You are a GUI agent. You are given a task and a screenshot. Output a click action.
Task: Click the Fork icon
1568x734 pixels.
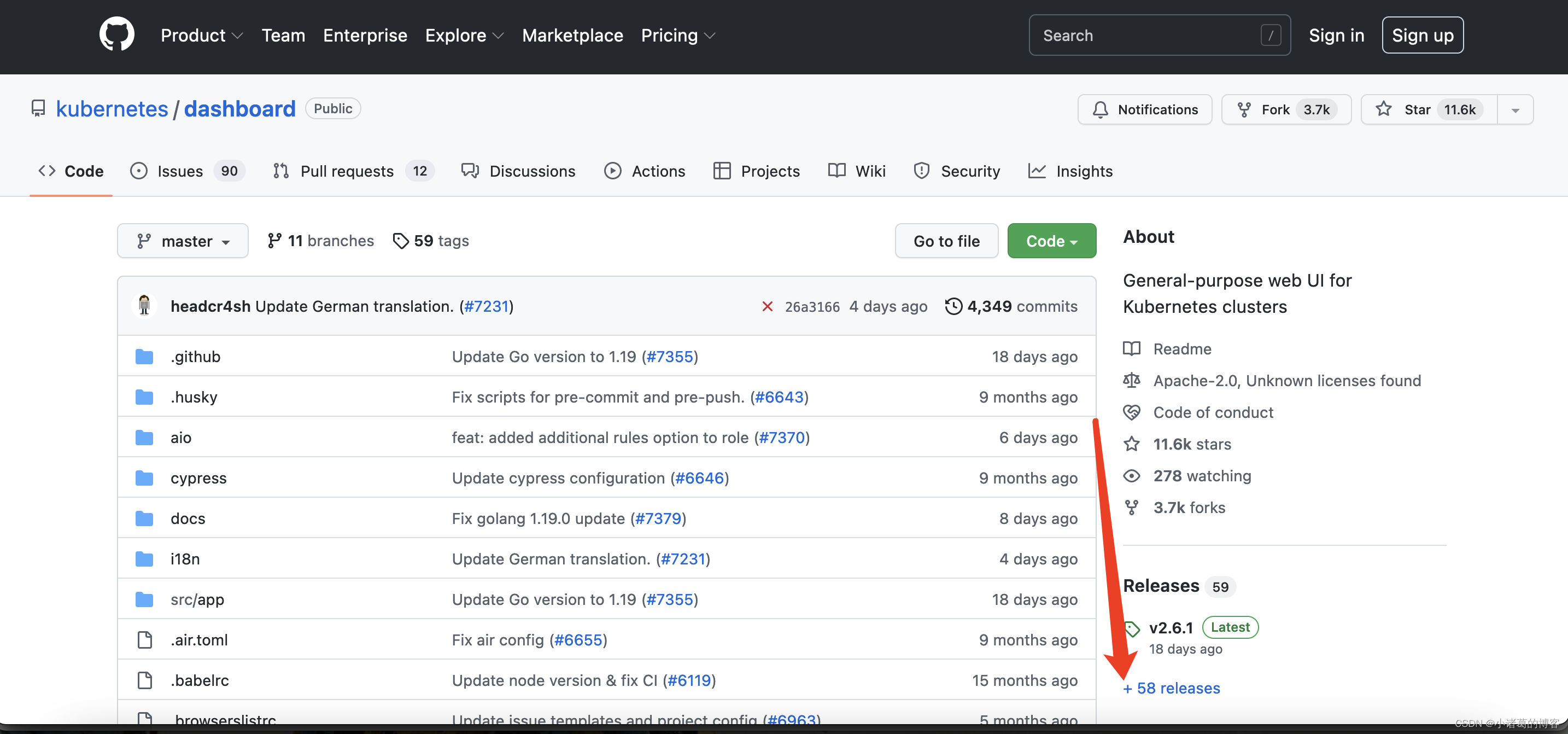(1244, 109)
